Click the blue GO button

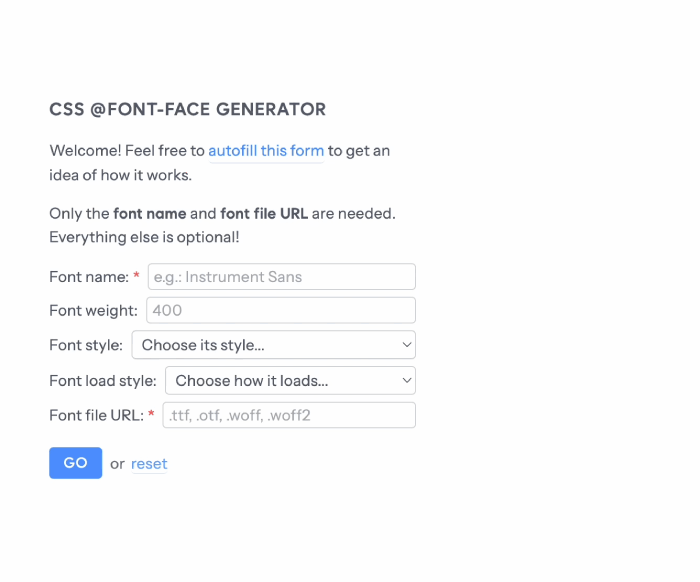(75, 463)
